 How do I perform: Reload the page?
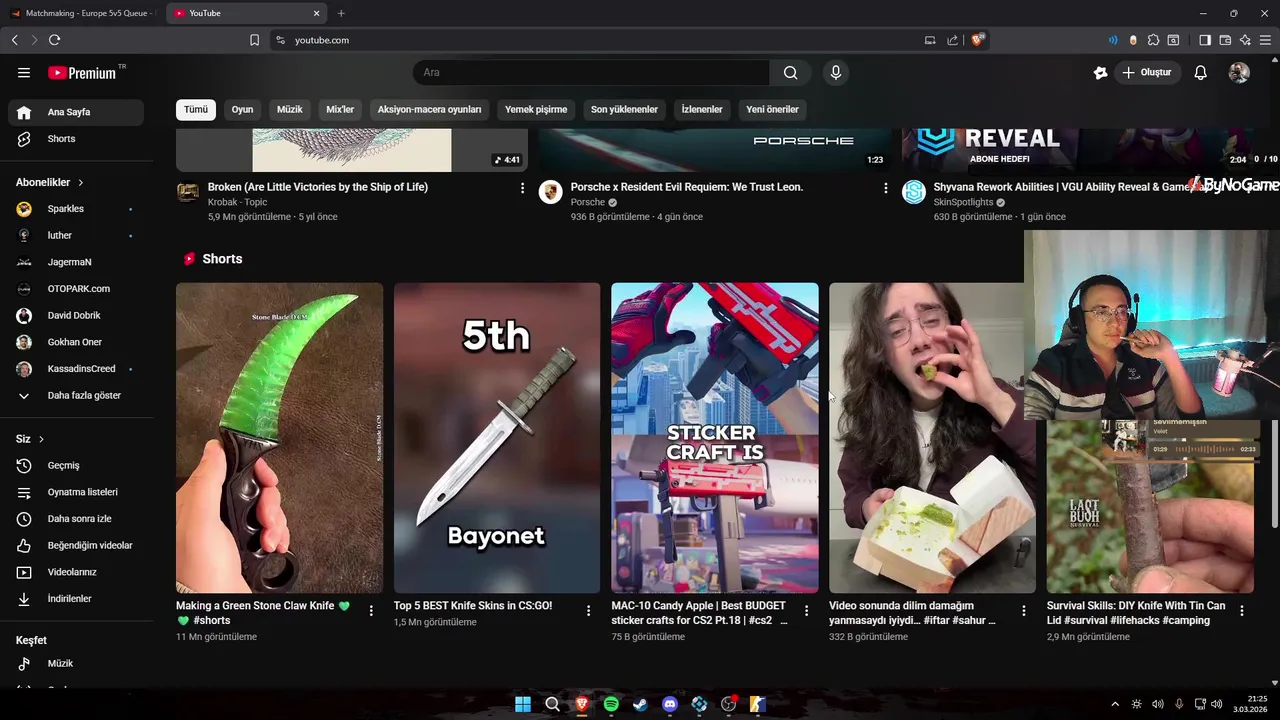pos(54,40)
